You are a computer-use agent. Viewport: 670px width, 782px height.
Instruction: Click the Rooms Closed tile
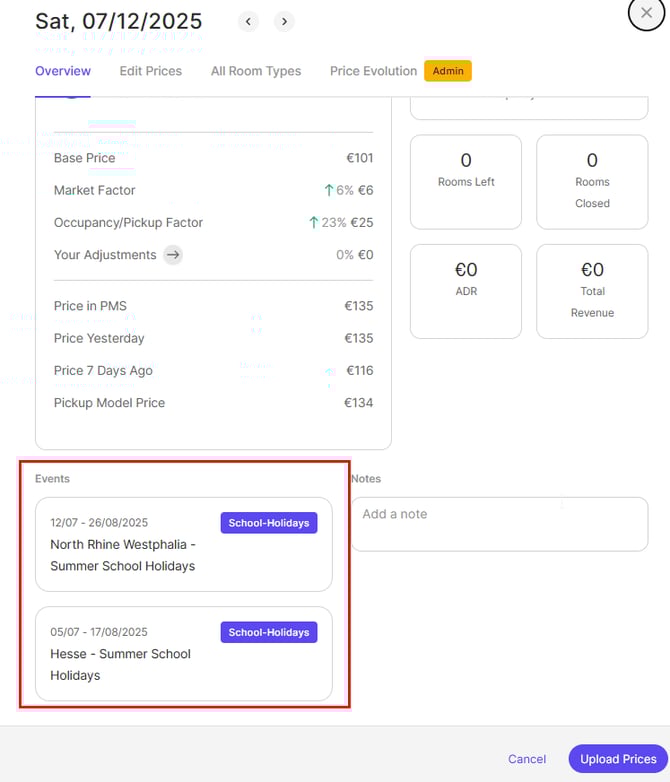[592, 182]
